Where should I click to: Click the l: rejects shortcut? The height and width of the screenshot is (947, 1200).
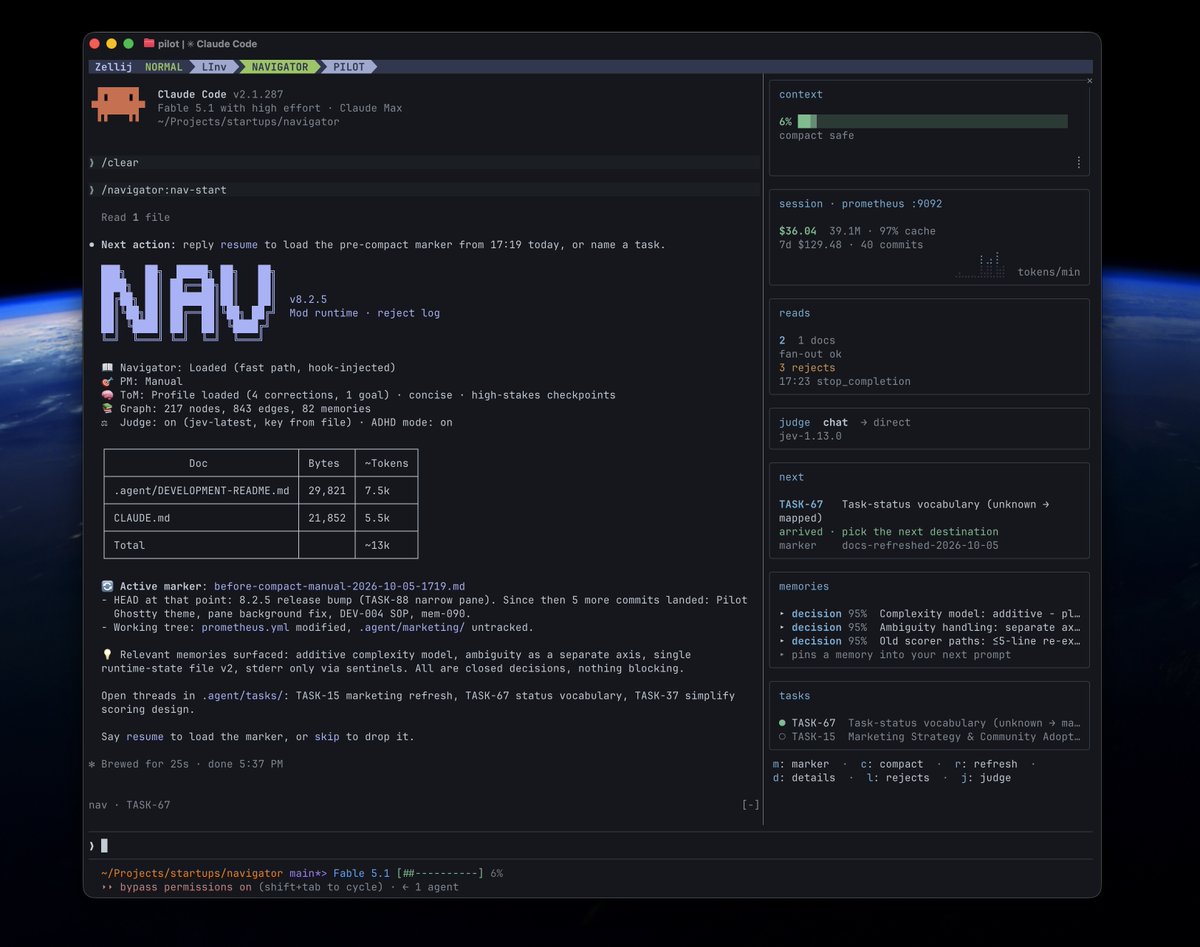pyautogui.click(x=898, y=778)
